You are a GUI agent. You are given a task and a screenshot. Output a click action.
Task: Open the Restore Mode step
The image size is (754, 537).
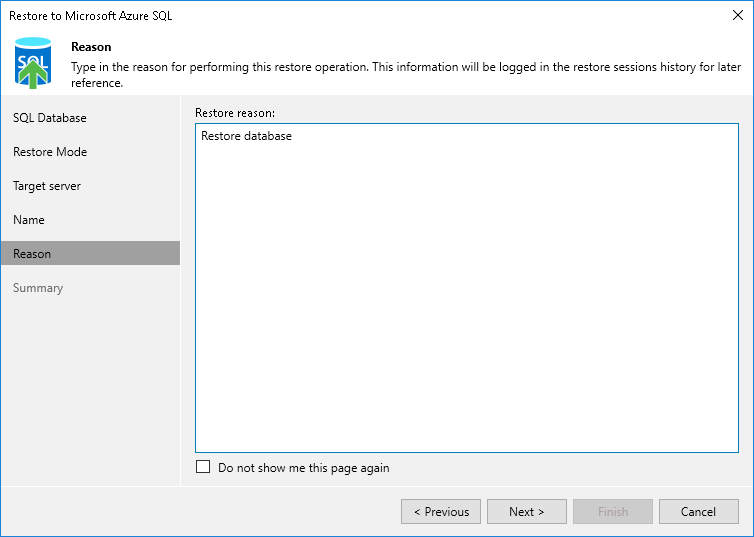coord(90,152)
